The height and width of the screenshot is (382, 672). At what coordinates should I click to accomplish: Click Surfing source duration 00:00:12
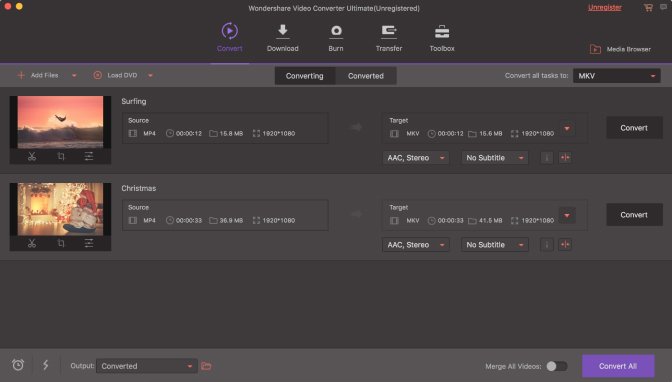coord(189,134)
